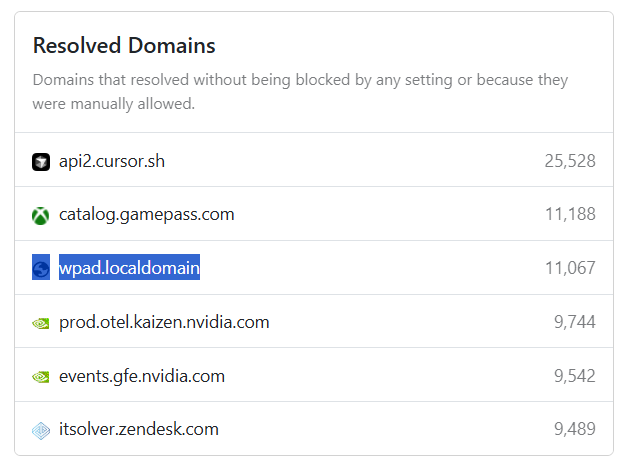Click the Resolved Domains heading

pyautogui.click(x=124, y=45)
